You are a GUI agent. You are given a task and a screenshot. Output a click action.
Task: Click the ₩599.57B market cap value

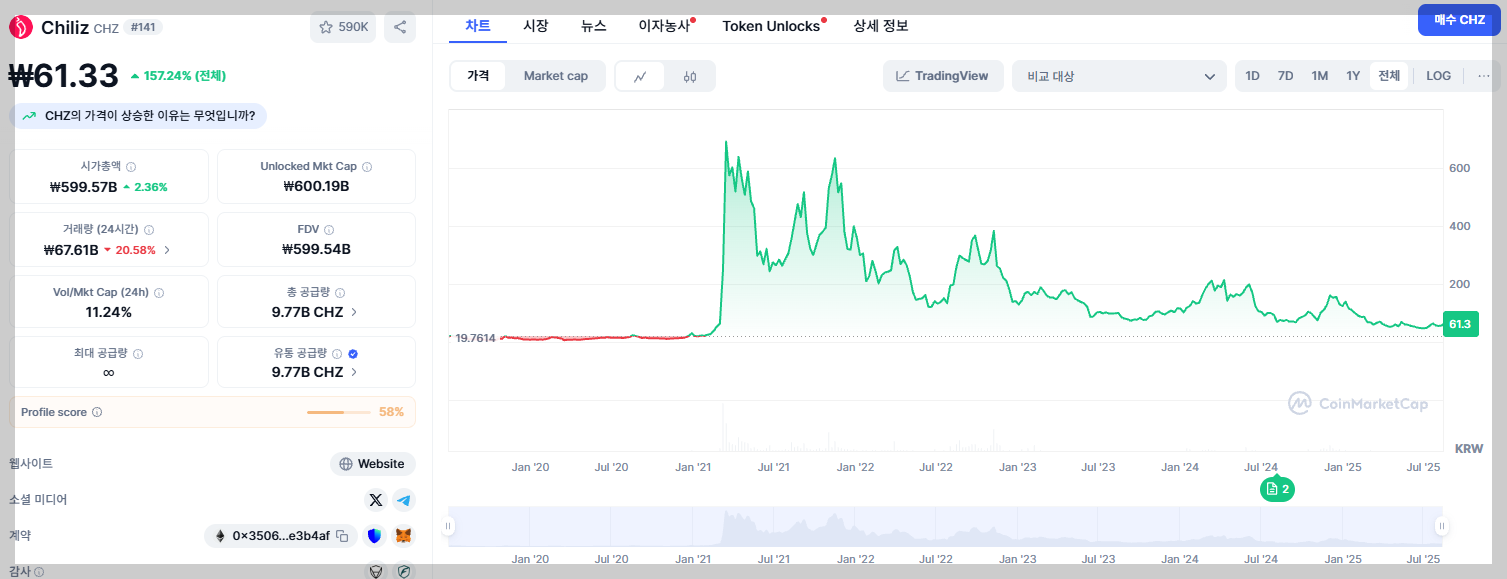83,187
